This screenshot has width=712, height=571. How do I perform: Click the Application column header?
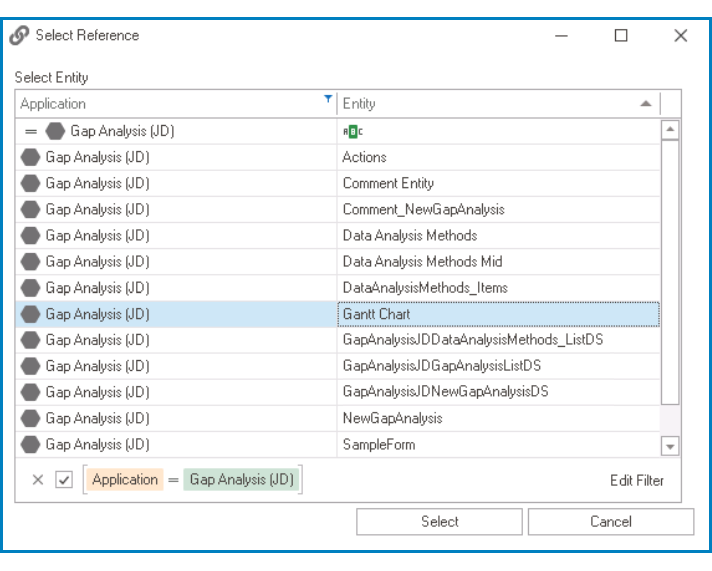(160, 103)
